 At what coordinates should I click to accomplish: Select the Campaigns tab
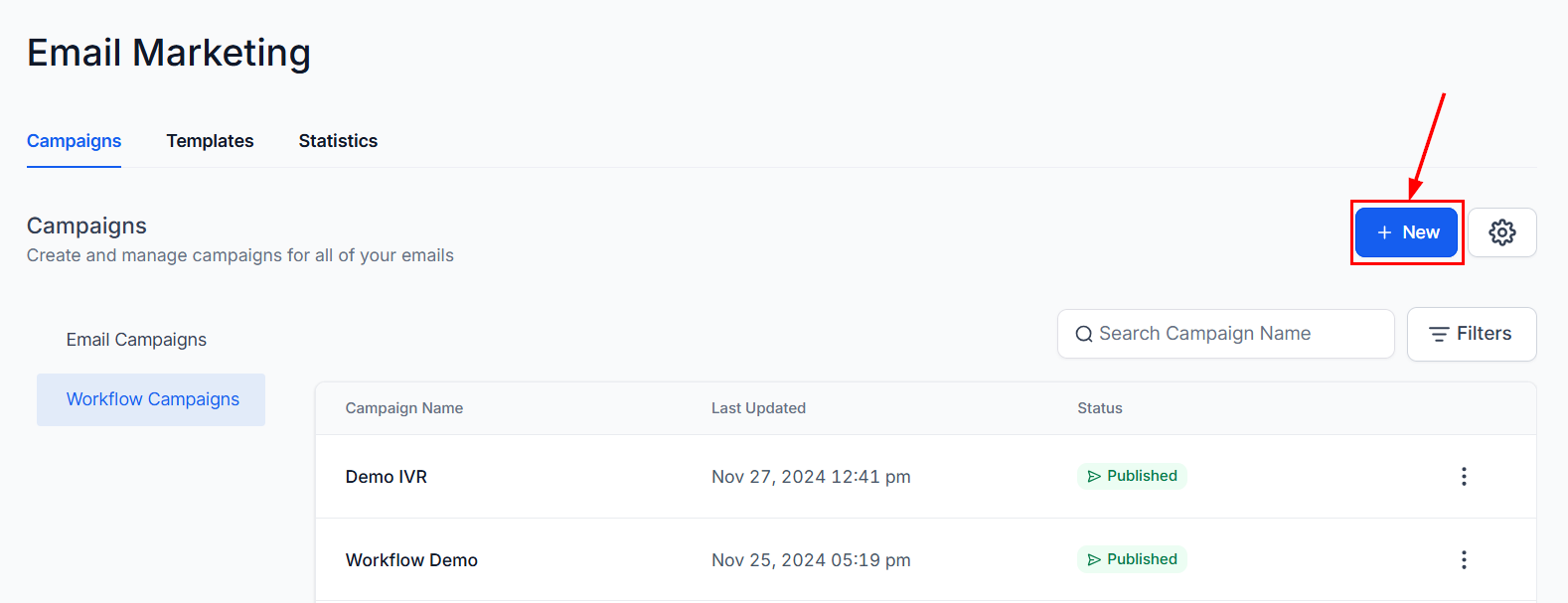[x=74, y=141]
